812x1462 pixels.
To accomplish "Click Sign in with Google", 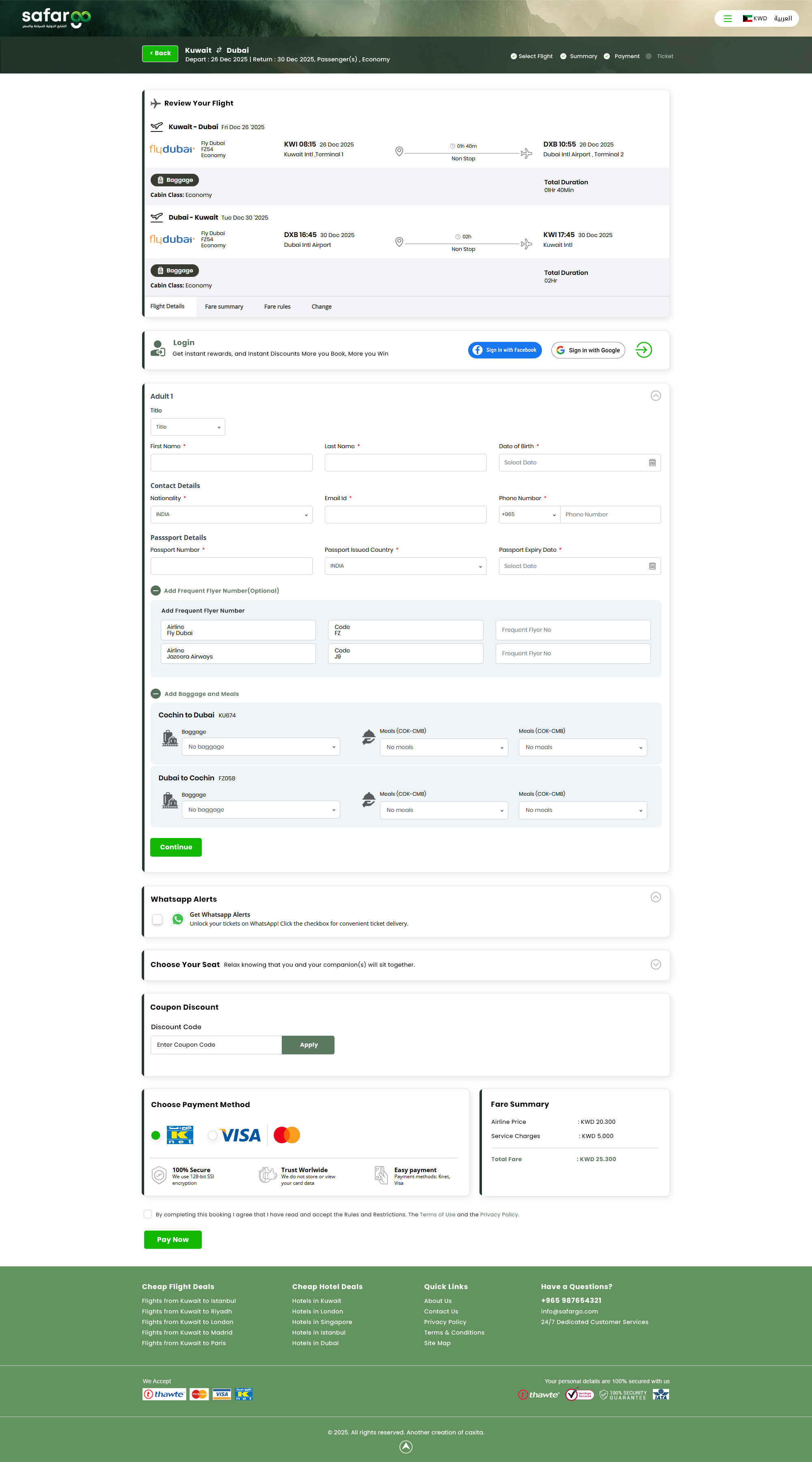I will point(588,350).
